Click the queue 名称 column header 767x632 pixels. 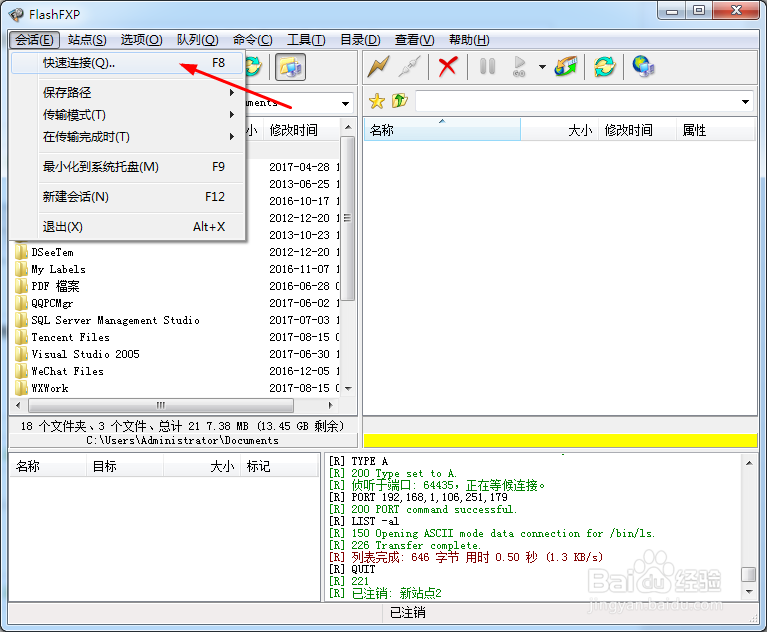point(48,466)
